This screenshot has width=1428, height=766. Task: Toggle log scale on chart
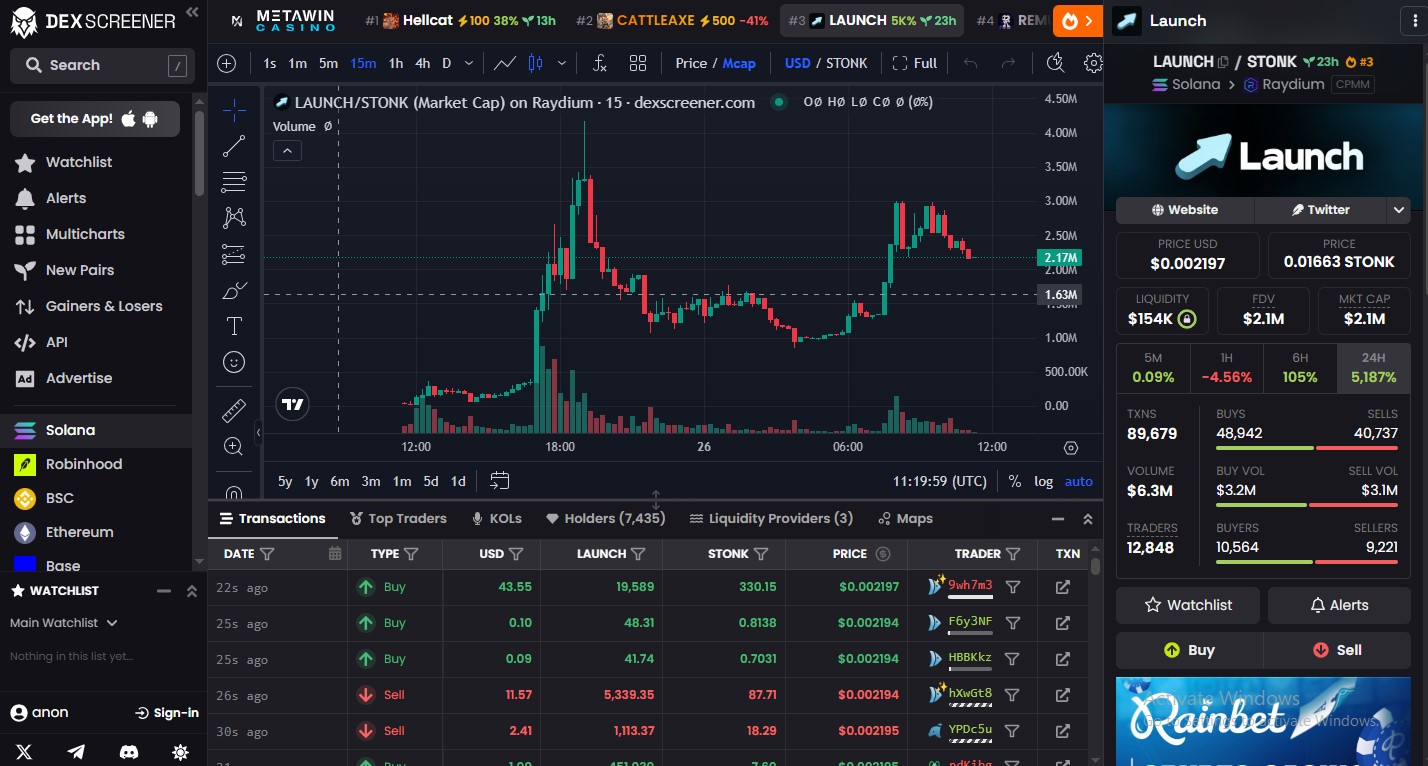[1043, 481]
